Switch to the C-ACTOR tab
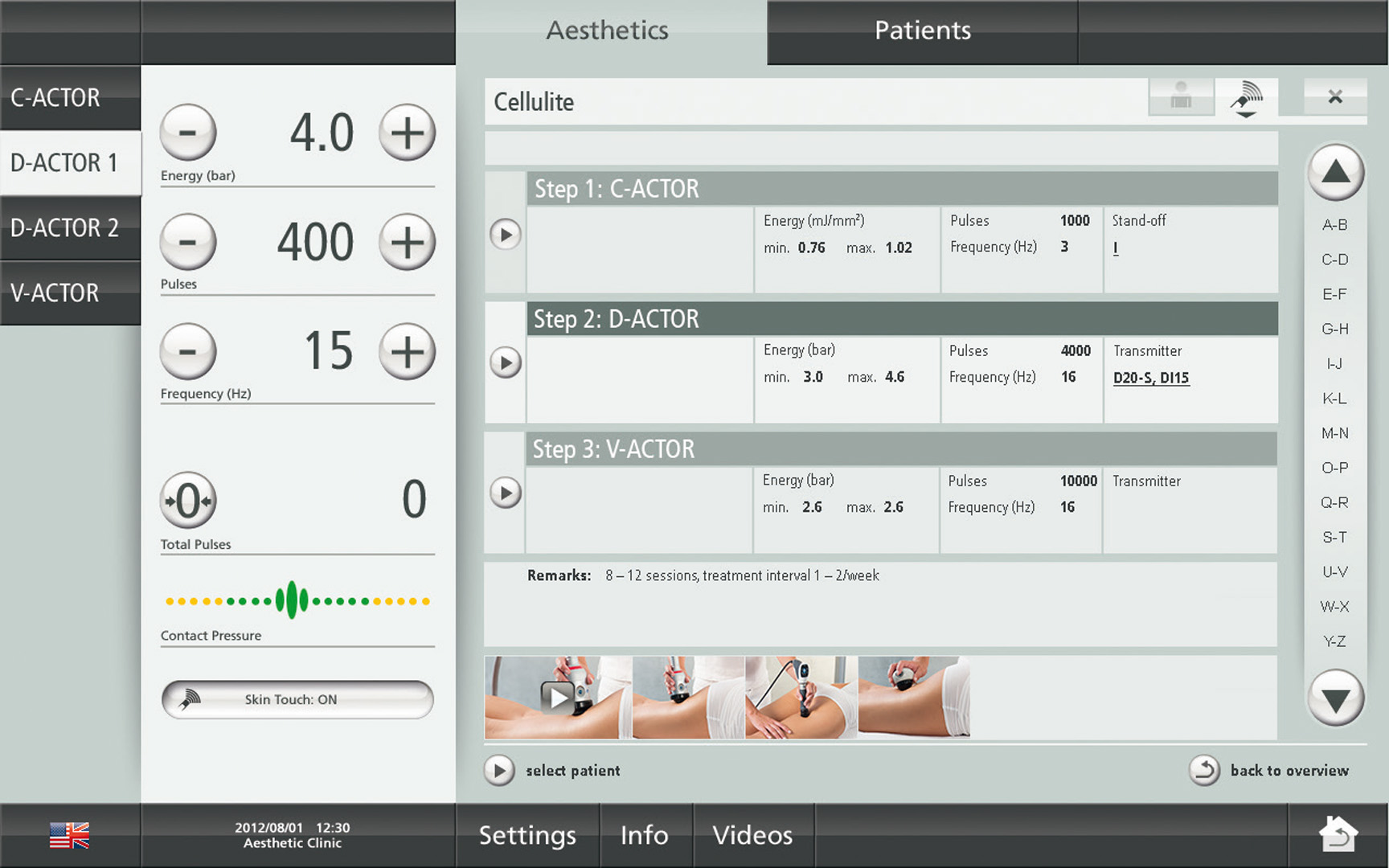This screenshot has height=868, width=1389. [70, 98]
